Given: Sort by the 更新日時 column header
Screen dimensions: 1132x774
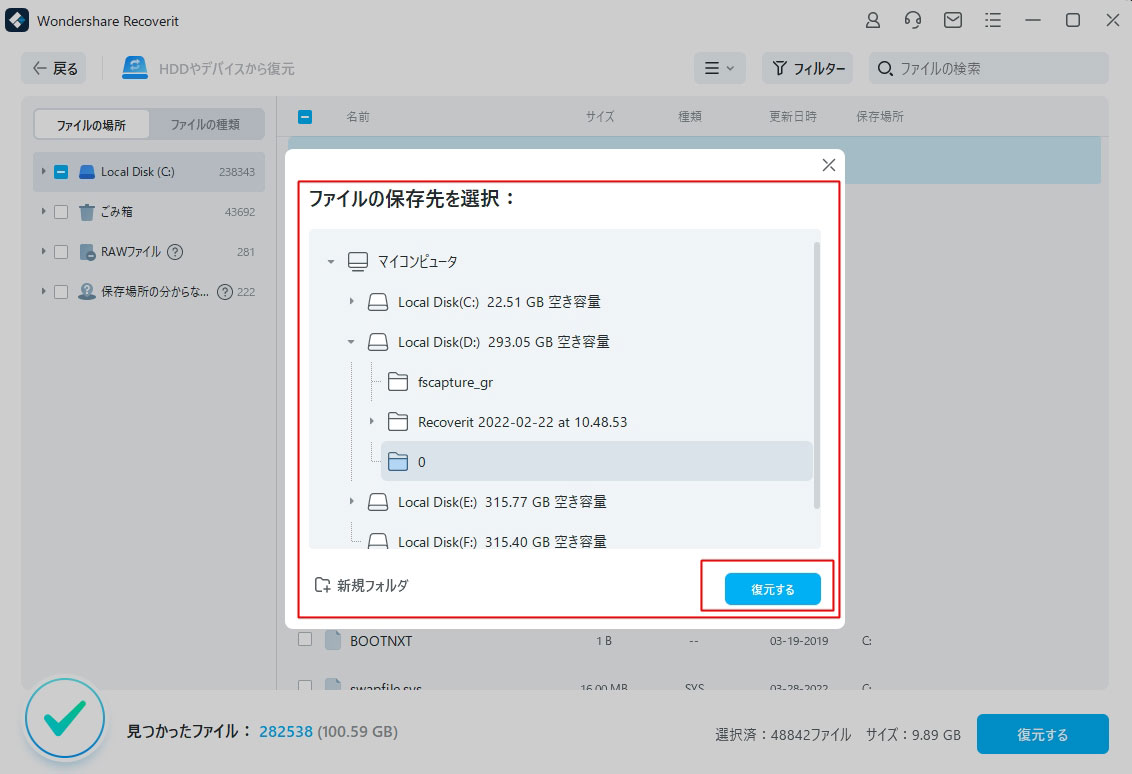Looking at the screenshot, I should (793, 116).
